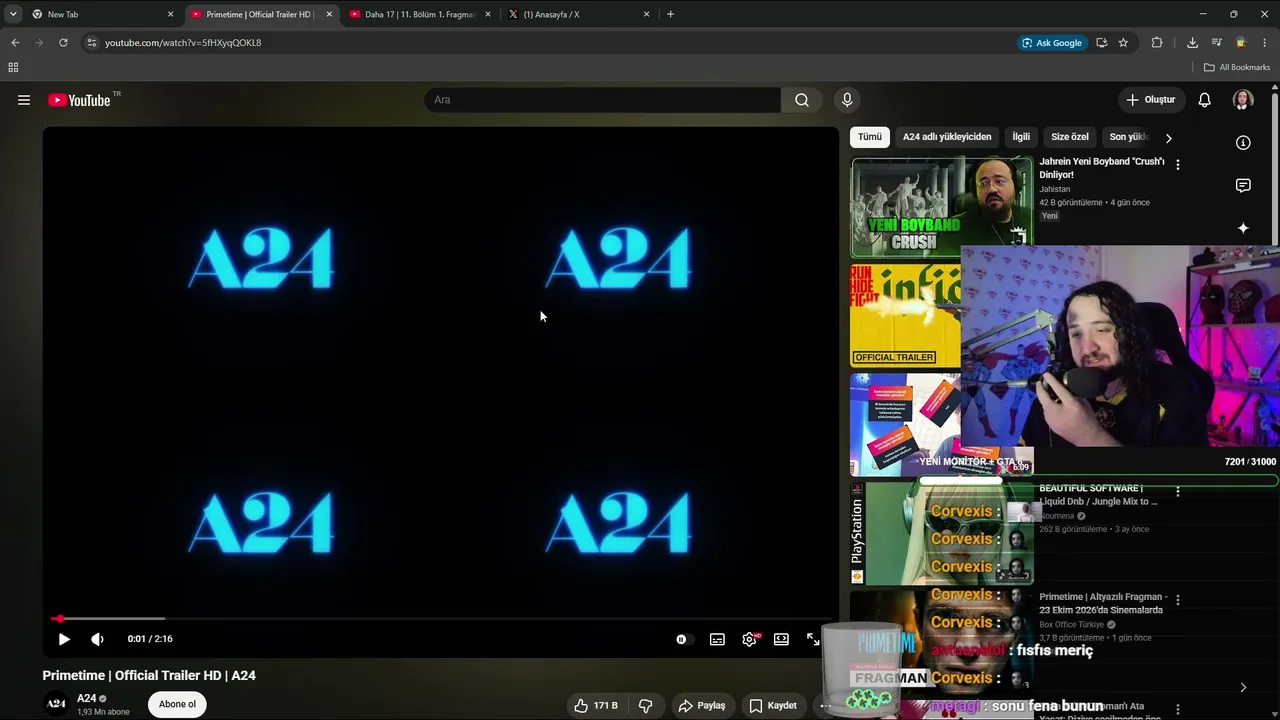The image size is (1280, 720).
Task: Click the Ask Google lens button
Action: 1051,43
